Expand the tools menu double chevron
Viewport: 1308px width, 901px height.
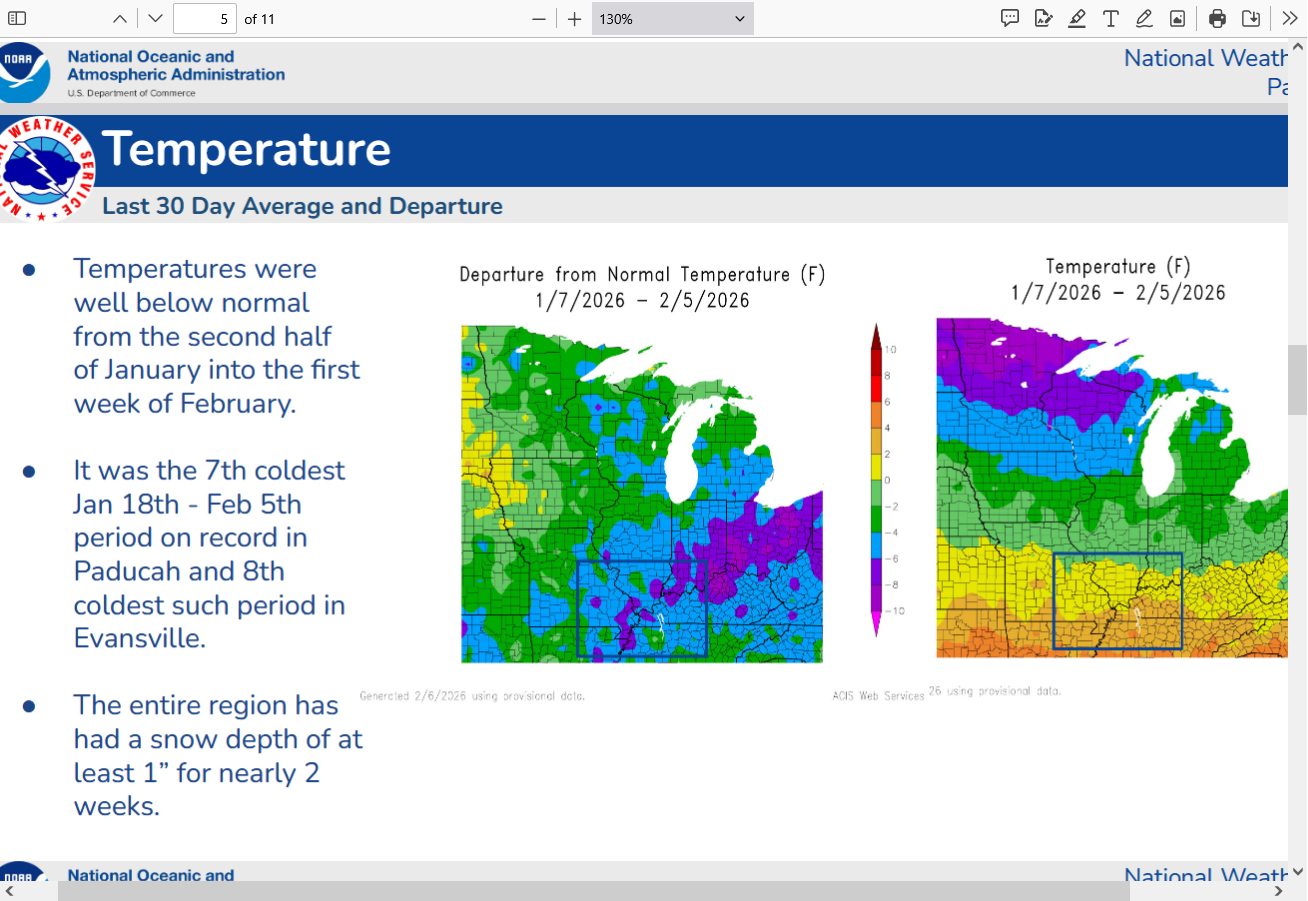[x=1289, y=18]
